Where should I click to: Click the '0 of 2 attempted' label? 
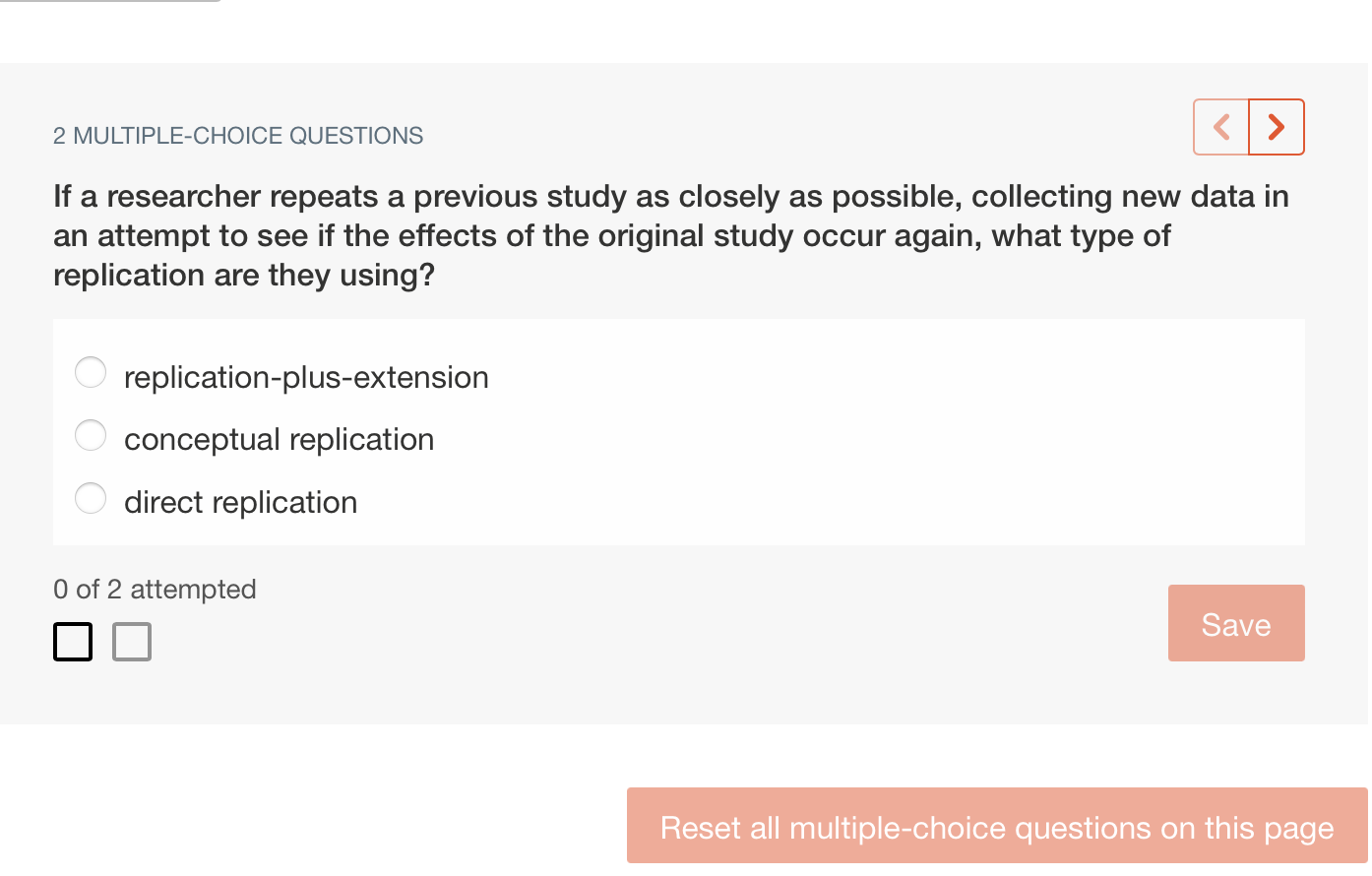(x=154, y=589)
